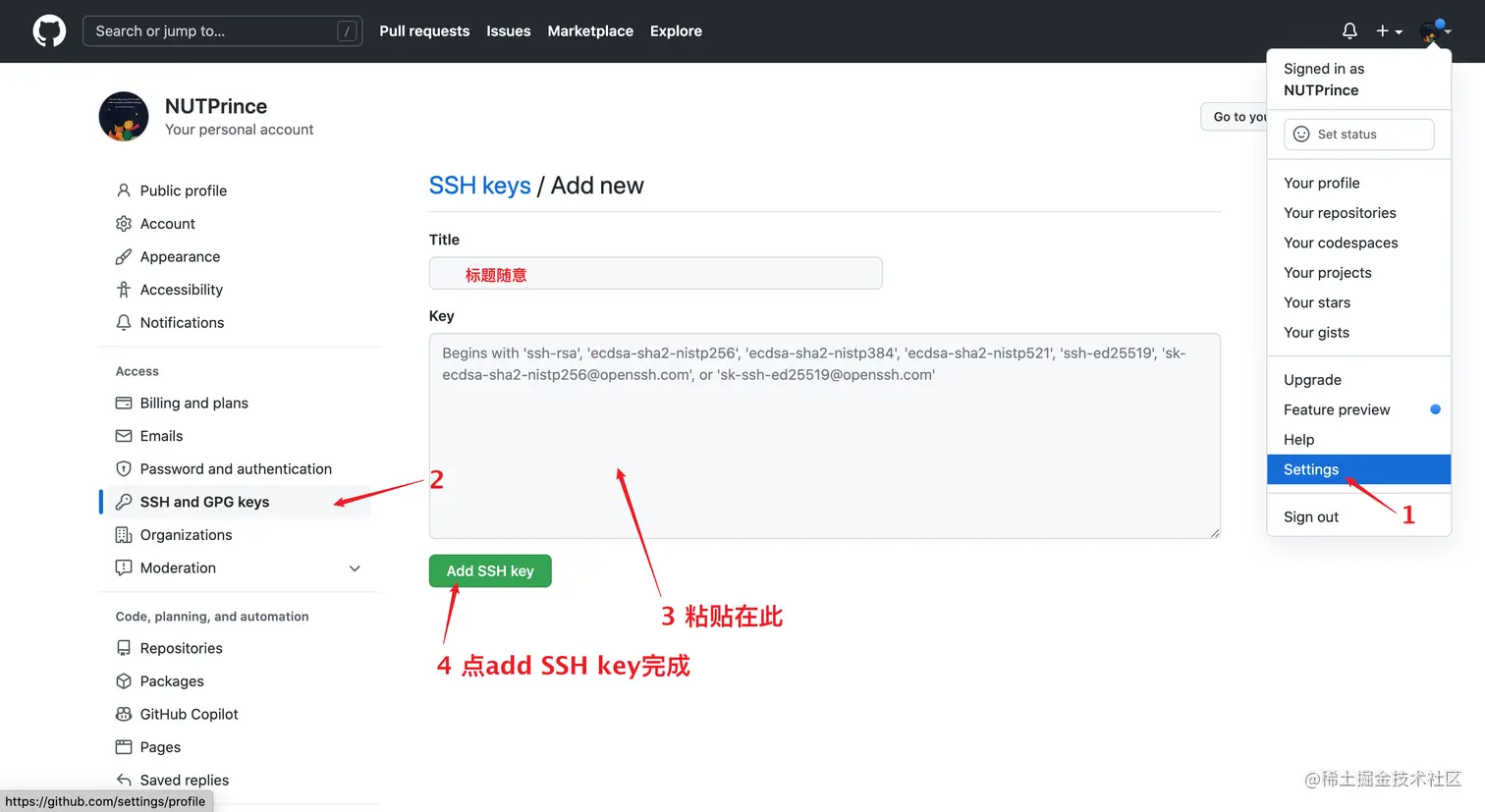Choose Settings in user menu
This screenshot has width=1485, height=812.
[1359, 469]
